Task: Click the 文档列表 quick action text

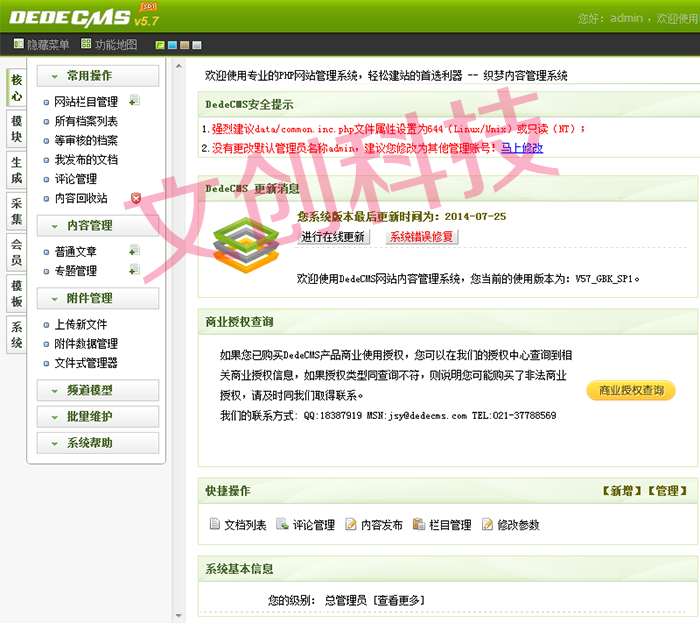Action: (x=245, y=525)
